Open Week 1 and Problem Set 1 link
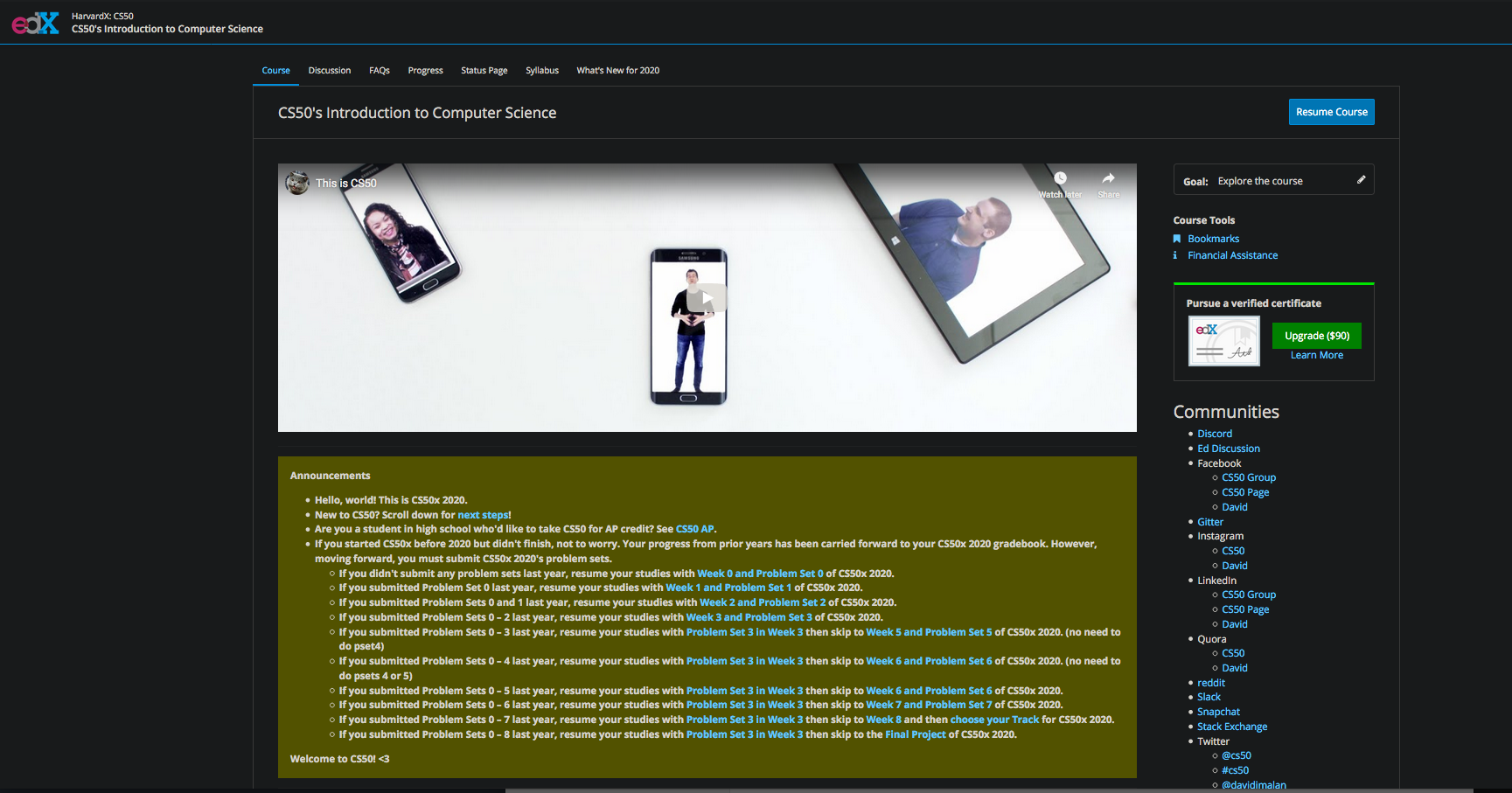Screen dimensions: 1512x793 (x=728, y=588)
